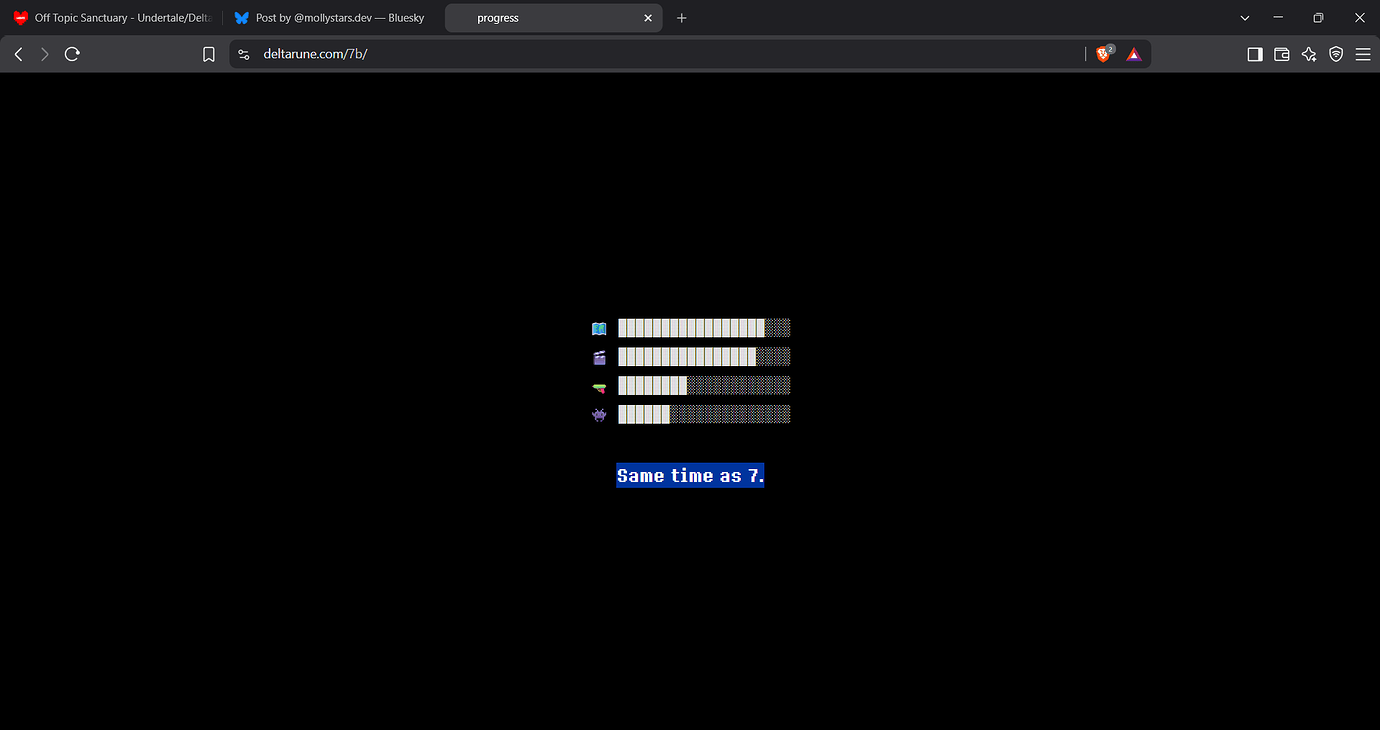This screenshot has width=1380, height=730.
Task: Switch to the Off Topic Sanctuary tab
Action: (x=112, y=18)
